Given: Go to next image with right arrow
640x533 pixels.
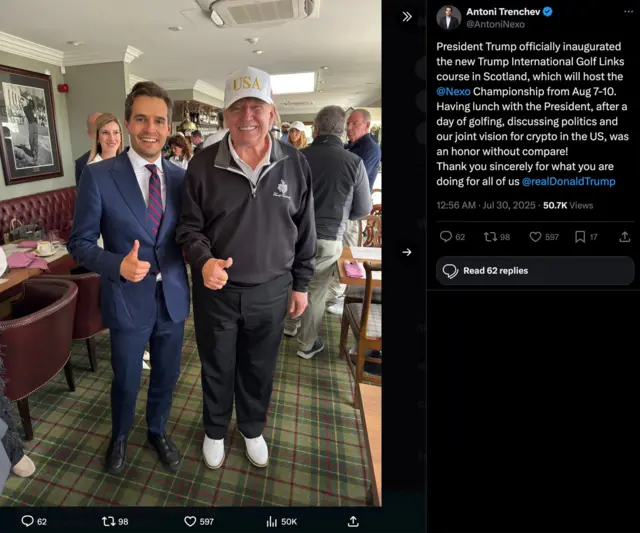Looking at the screenshot, I should [x=407, y=252].
